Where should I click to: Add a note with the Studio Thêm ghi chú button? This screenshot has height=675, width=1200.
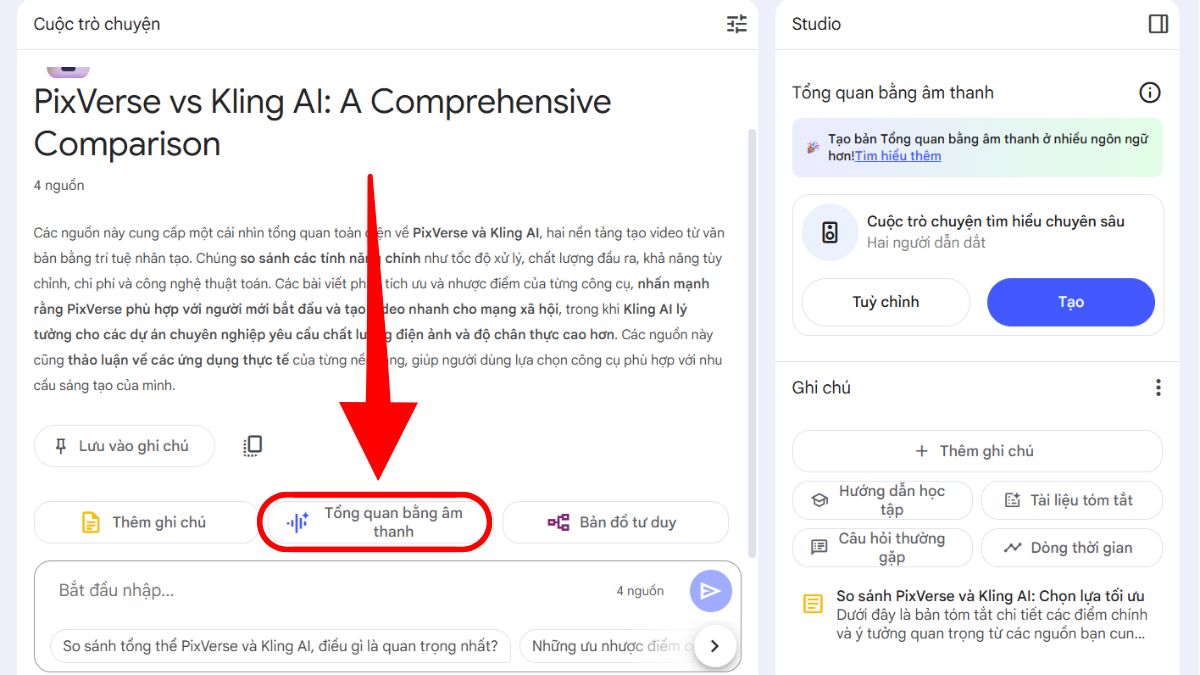click(977, 451)
